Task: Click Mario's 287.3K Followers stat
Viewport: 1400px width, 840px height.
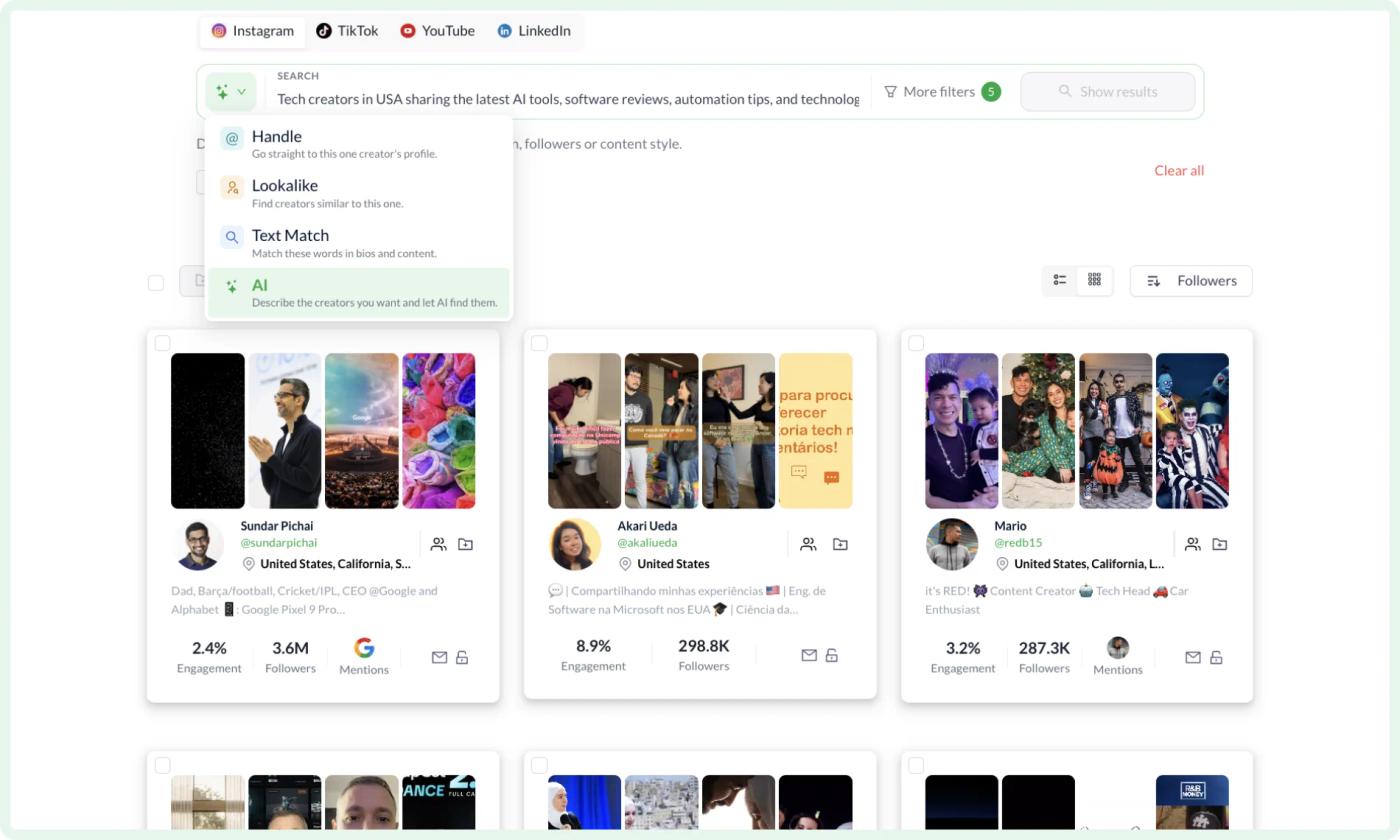Action: (1044, 657)
